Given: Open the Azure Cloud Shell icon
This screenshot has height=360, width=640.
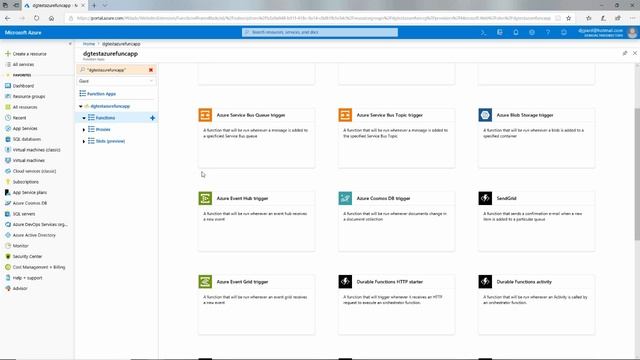Looking at the screenshot, I should pos(483,32).
